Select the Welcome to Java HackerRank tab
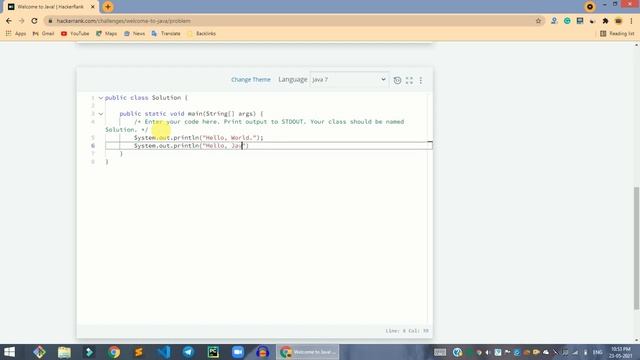Viewport: 640px width, 360px height. [x=51, y=7]
